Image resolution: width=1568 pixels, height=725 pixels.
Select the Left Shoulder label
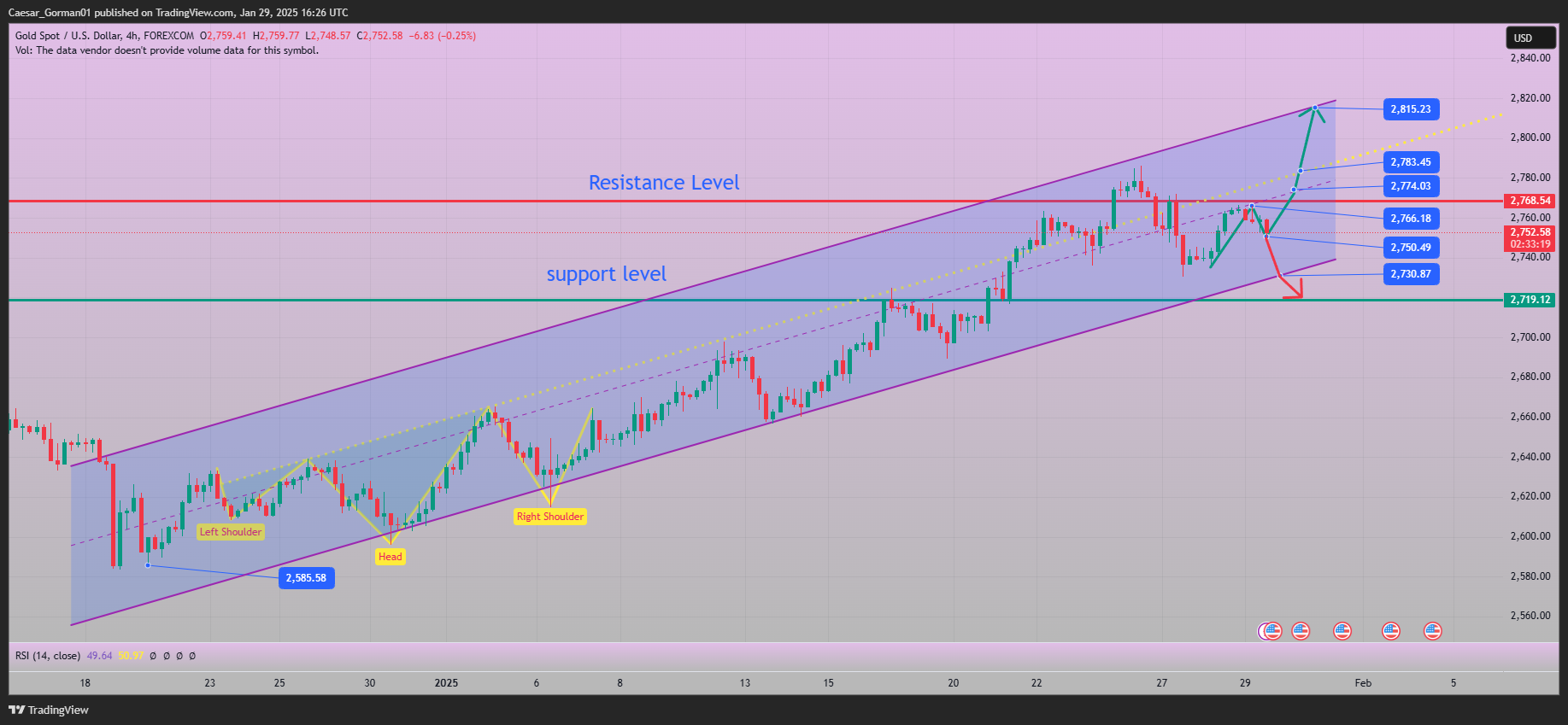tap(231, 532)
